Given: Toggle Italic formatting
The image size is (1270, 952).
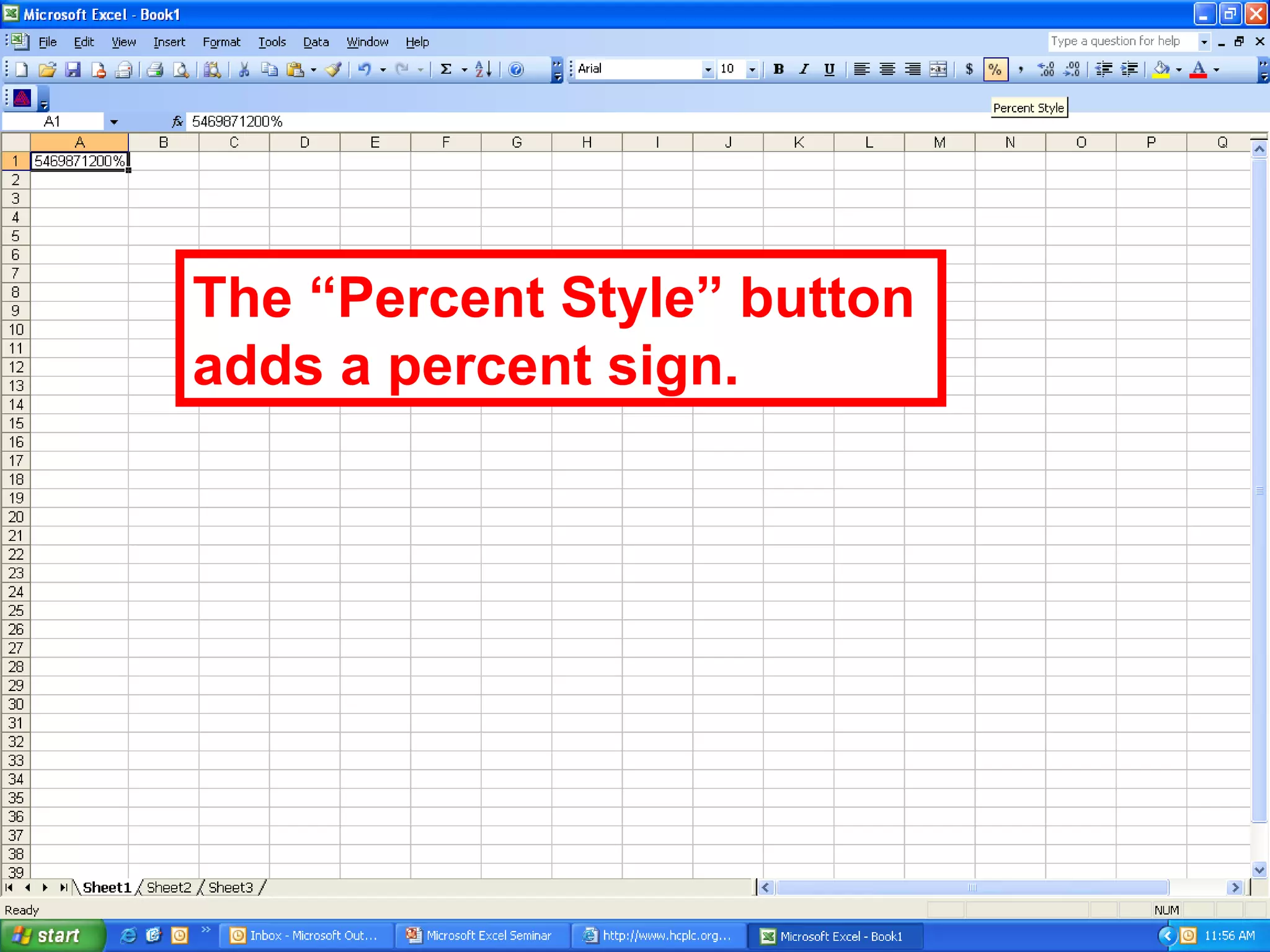Looking at the screenshot, I should click(804, 69).
